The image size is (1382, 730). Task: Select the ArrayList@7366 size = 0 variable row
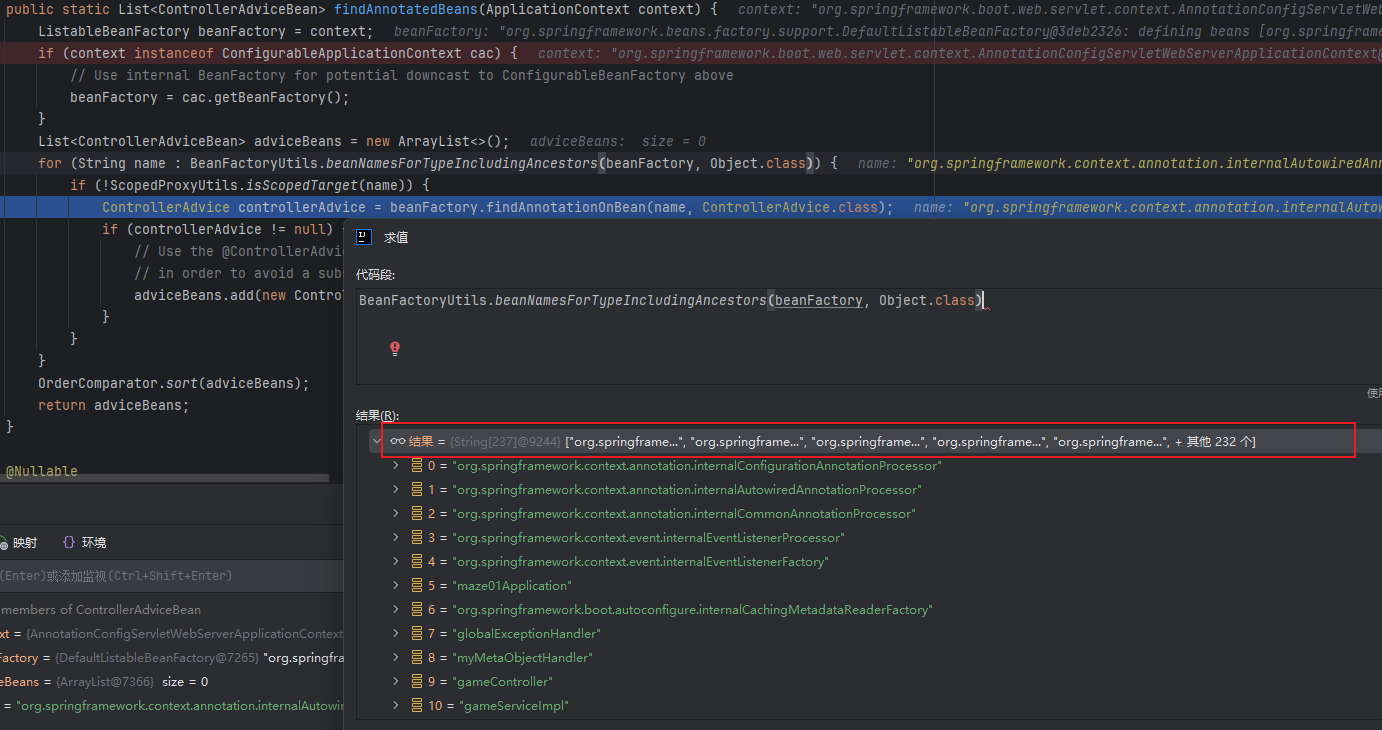coord(172,681)
